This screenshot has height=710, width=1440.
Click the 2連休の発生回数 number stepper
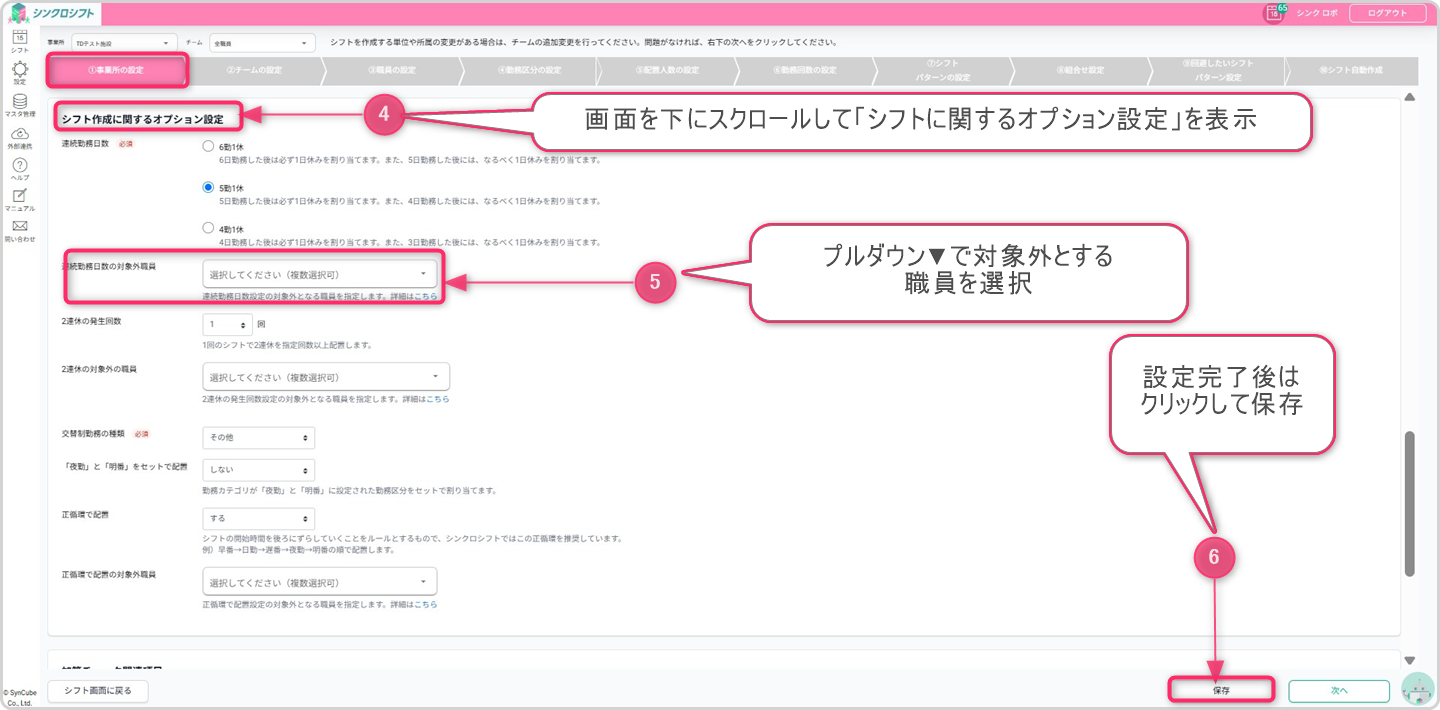point(228,325)
